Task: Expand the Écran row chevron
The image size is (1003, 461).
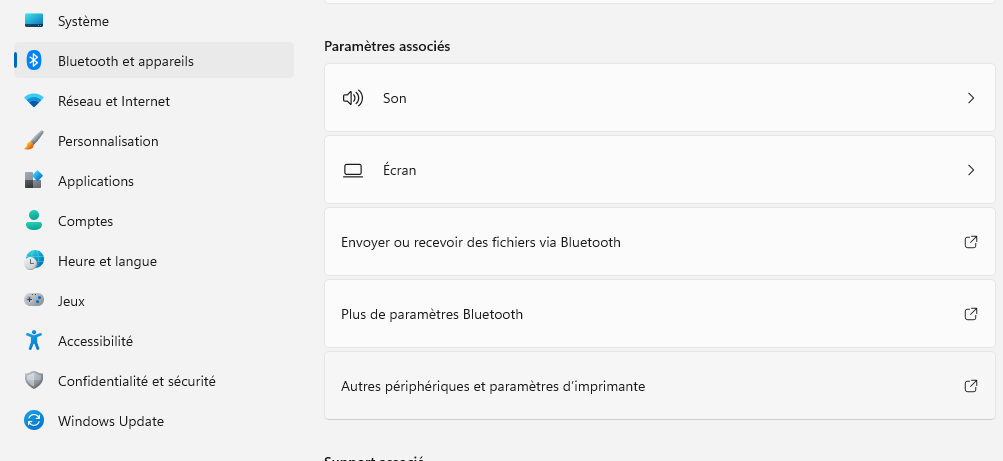Action: pyautogui.click(x=971, y=170)
